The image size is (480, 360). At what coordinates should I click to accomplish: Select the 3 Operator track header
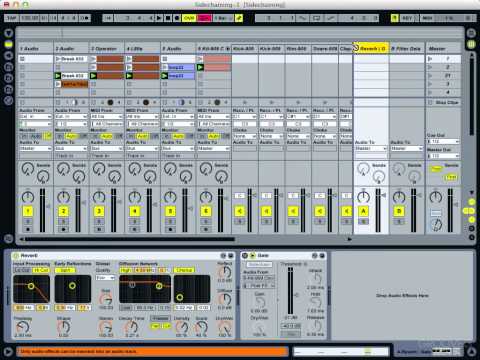tap(107, 49)
